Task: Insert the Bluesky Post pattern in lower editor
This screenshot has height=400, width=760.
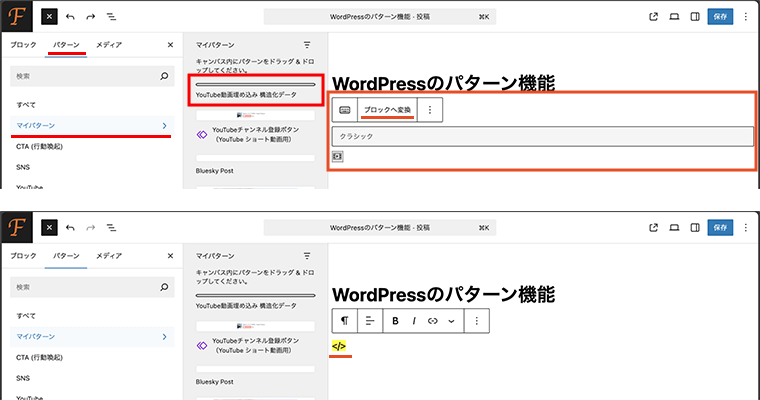Action: 255,375
